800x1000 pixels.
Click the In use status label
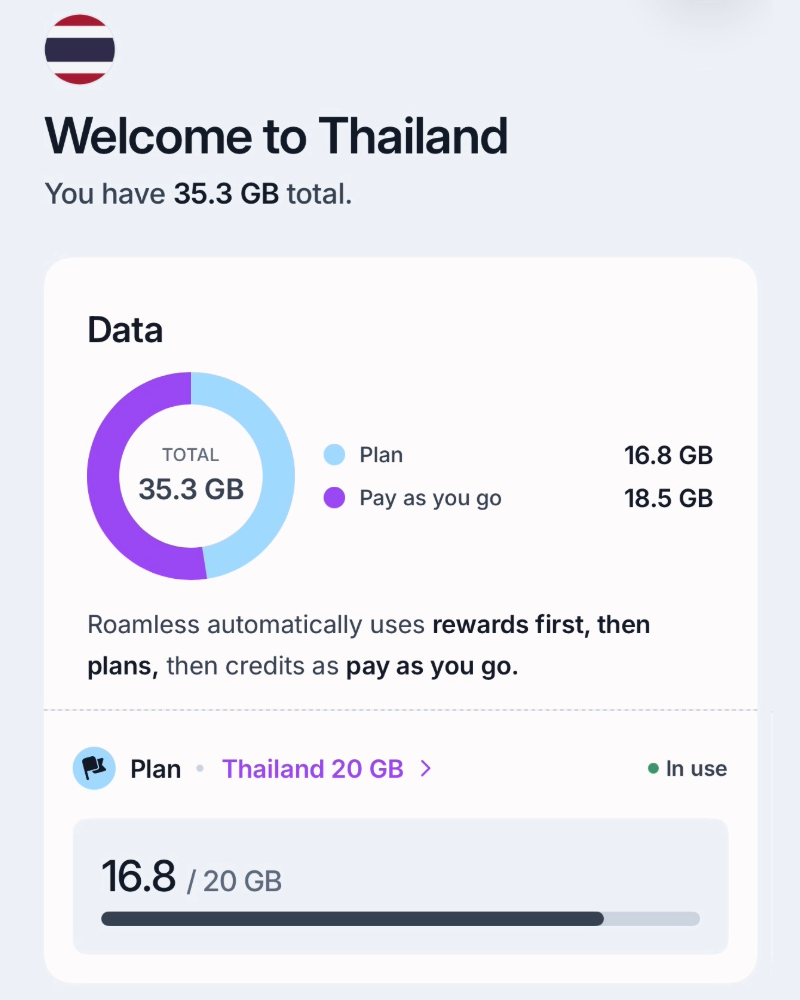pyautogui.click(x=696, y=769)
